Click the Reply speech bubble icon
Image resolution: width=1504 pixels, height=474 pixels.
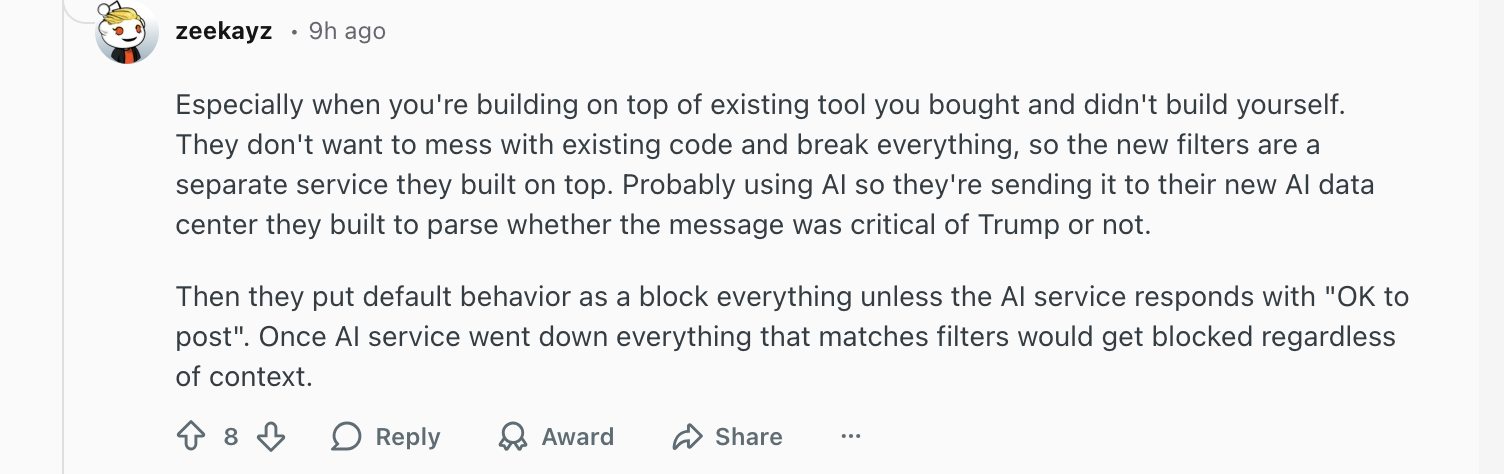pos(347,437)
